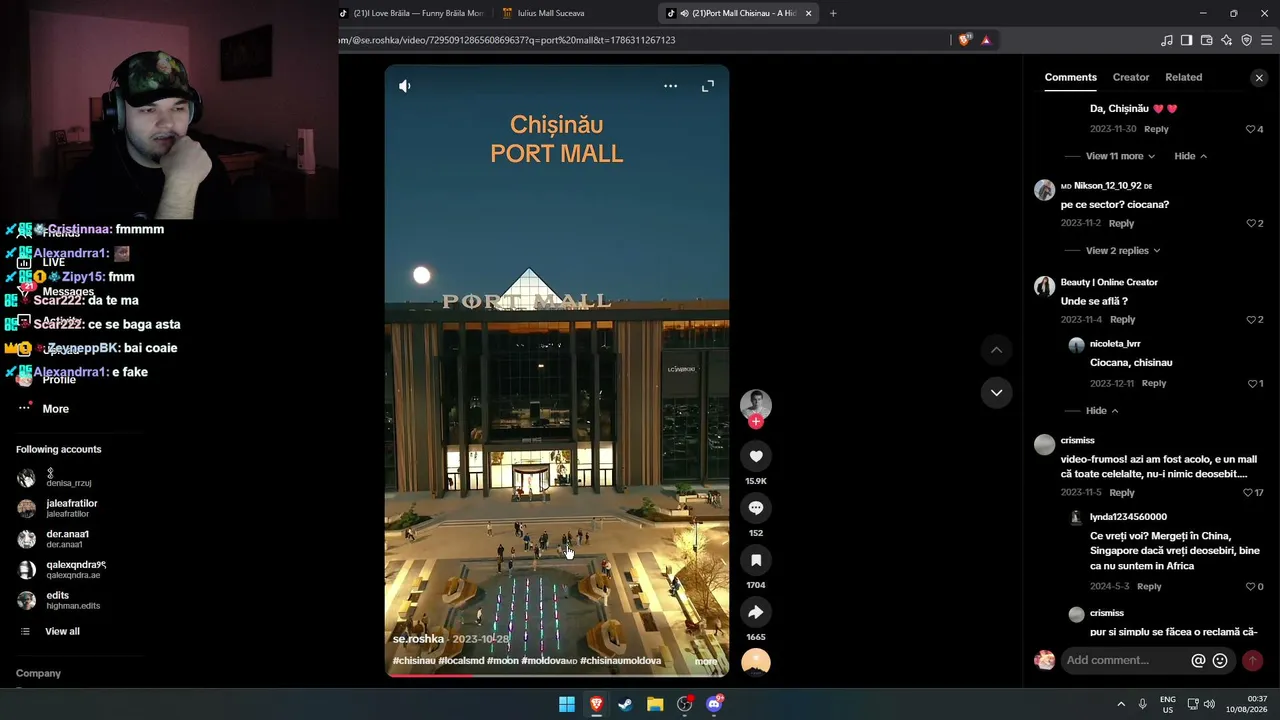Viewport: 1280px width, 720px height.
Task: Expand "View 2 replies" under Nikson's comment
Action: (x=1123, y=250)
